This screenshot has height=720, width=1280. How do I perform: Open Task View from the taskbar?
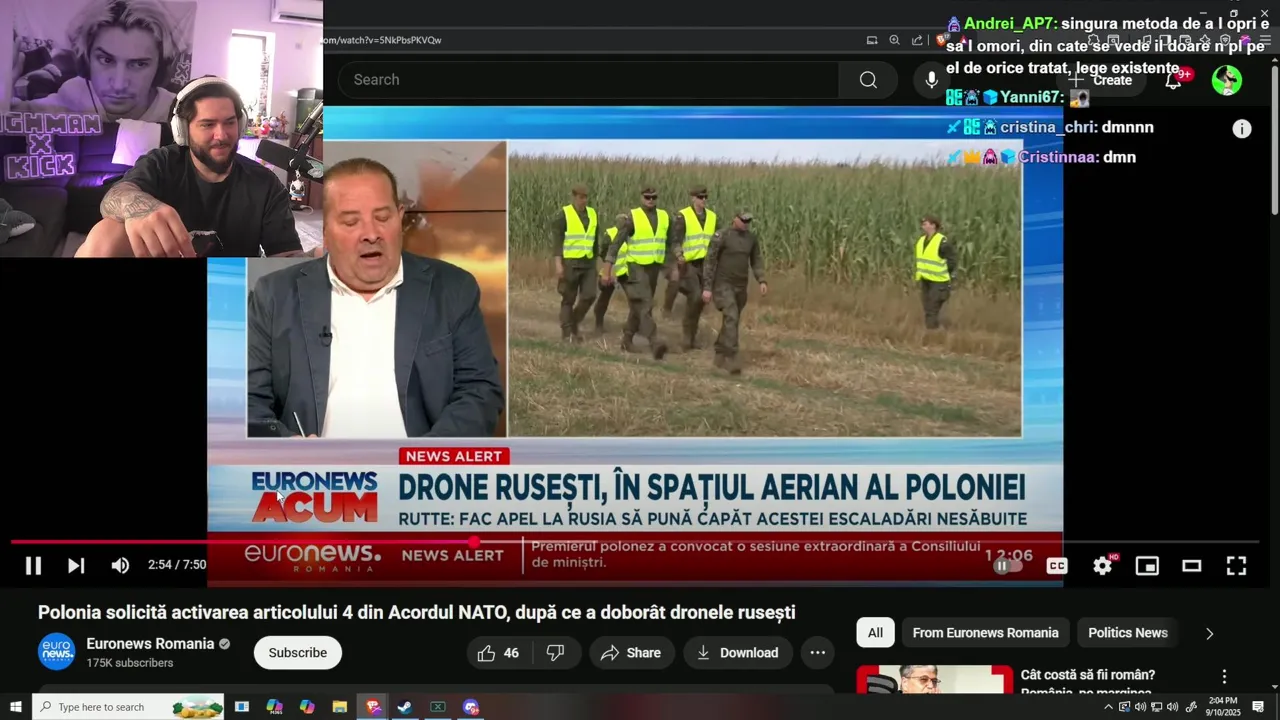pos(242,707)
